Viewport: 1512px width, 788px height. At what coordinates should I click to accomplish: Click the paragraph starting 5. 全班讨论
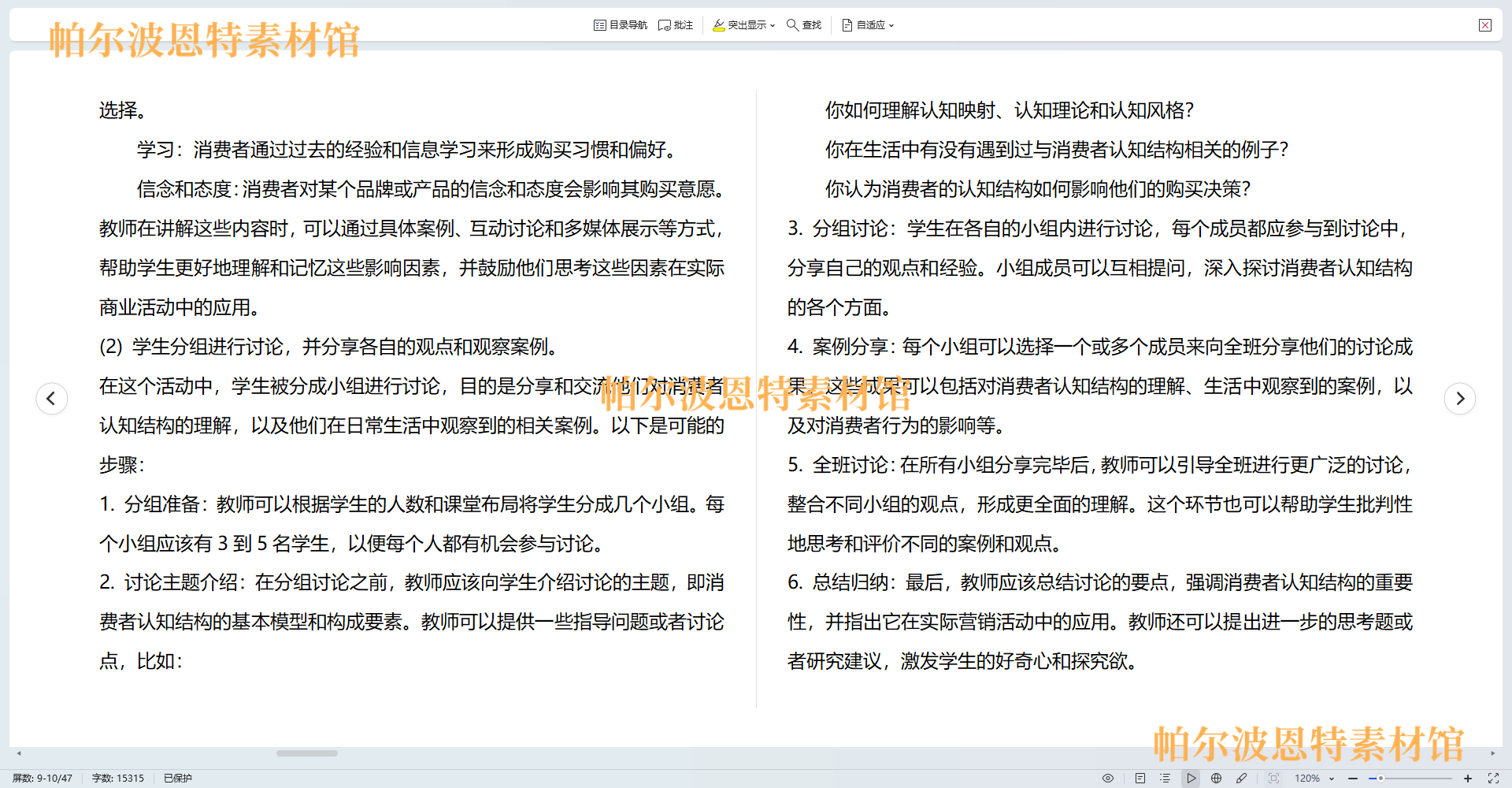point(1100,504)
